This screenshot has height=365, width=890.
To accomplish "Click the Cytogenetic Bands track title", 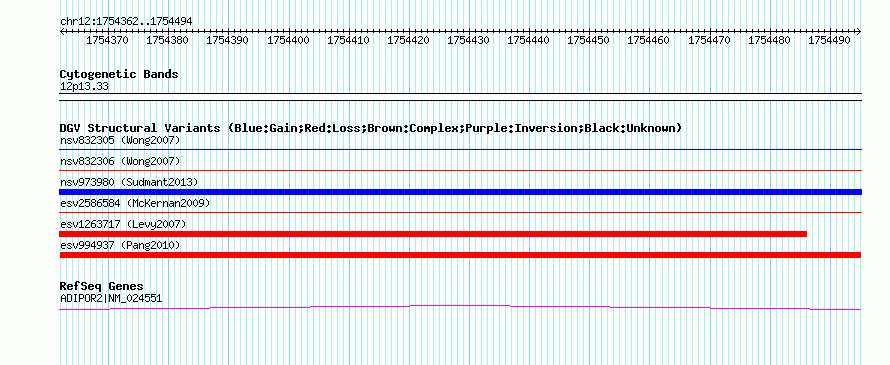I will click(x=119, y=74).
